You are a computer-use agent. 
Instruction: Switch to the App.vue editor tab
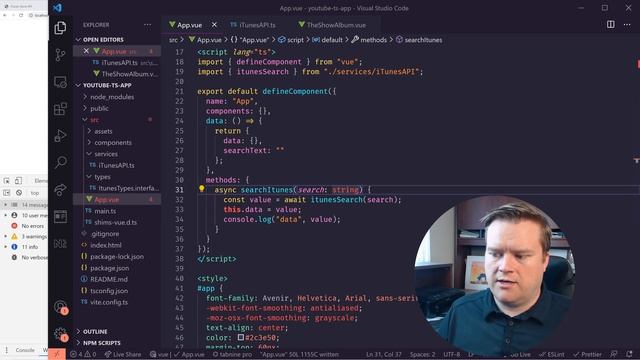point(189,25)
